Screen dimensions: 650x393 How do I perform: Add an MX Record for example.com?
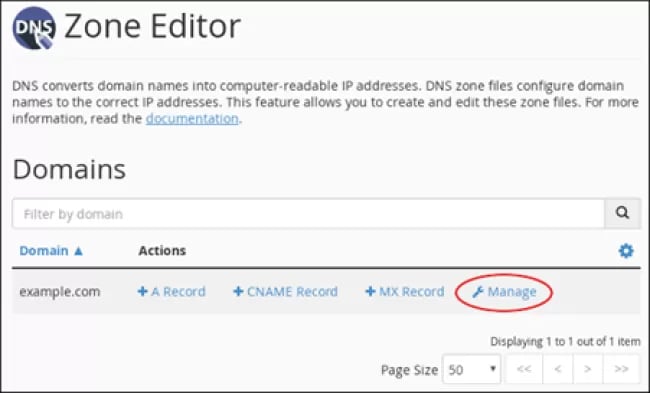coord(405,291)
